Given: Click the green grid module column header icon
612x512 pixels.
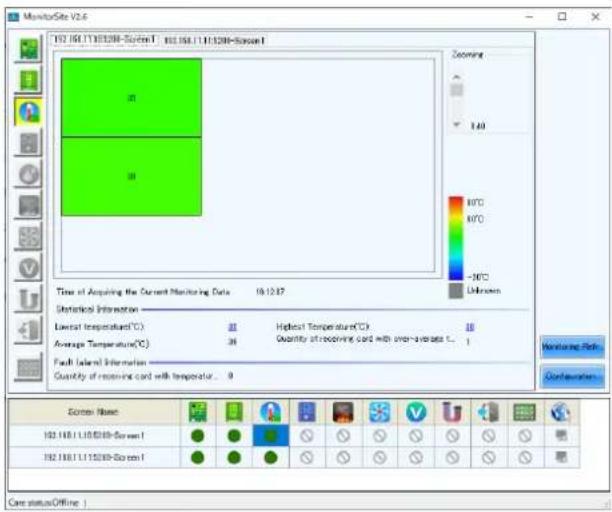Looking at the screenshot, I should (x=525, y=412).
